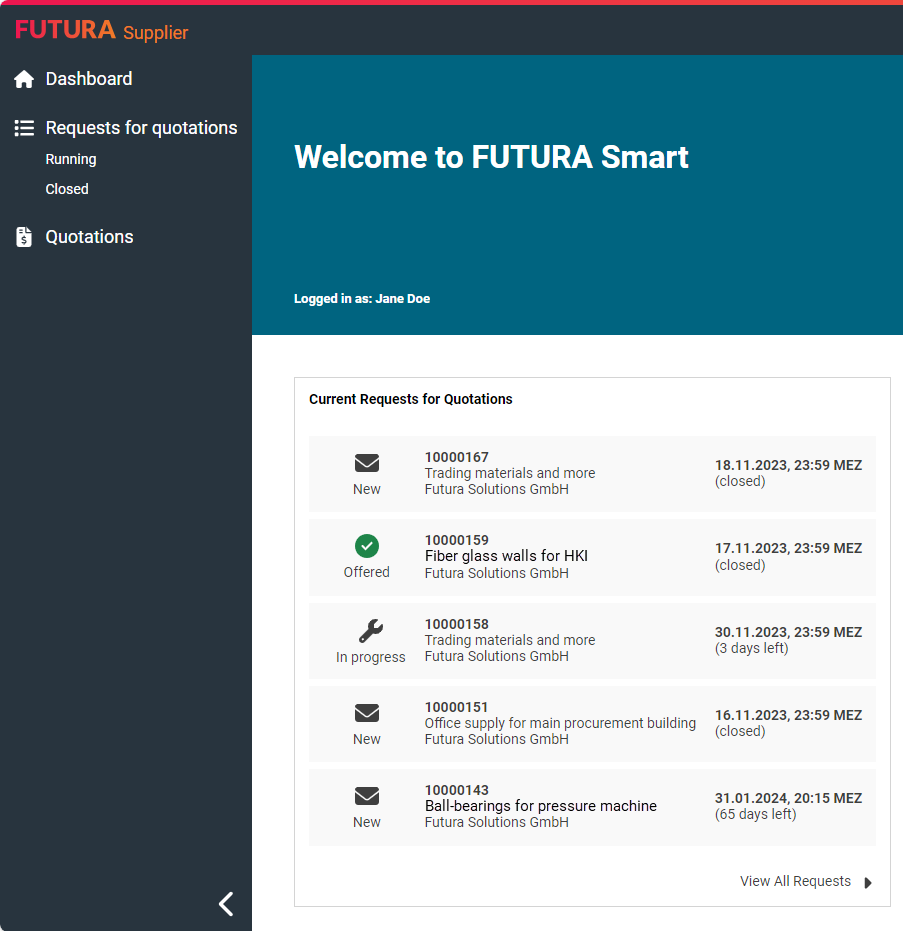Open Requests for quotations menu
The height and width of the screenshot is (931, 903).
click(x=141, y=128)
